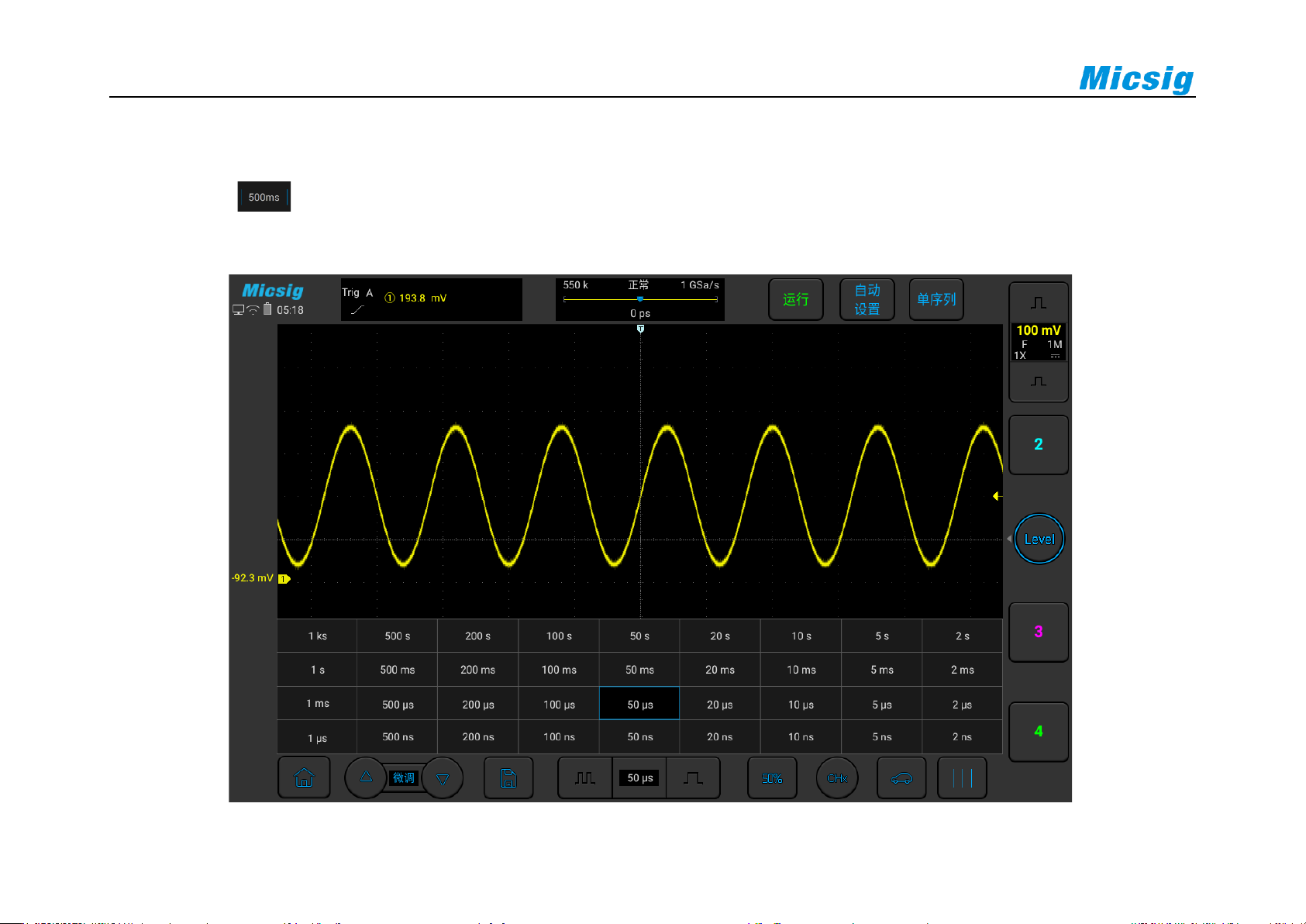Click the single-pulse timebase decrease icon
This screenshot has height=924, width=1306.
click(693, 777)
